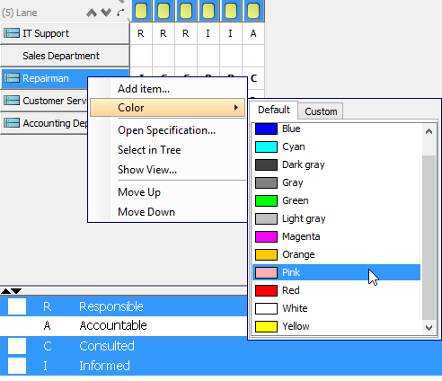Click the color list scroll down arrow
Screen dimensions: 442x381
pos(429,327)
